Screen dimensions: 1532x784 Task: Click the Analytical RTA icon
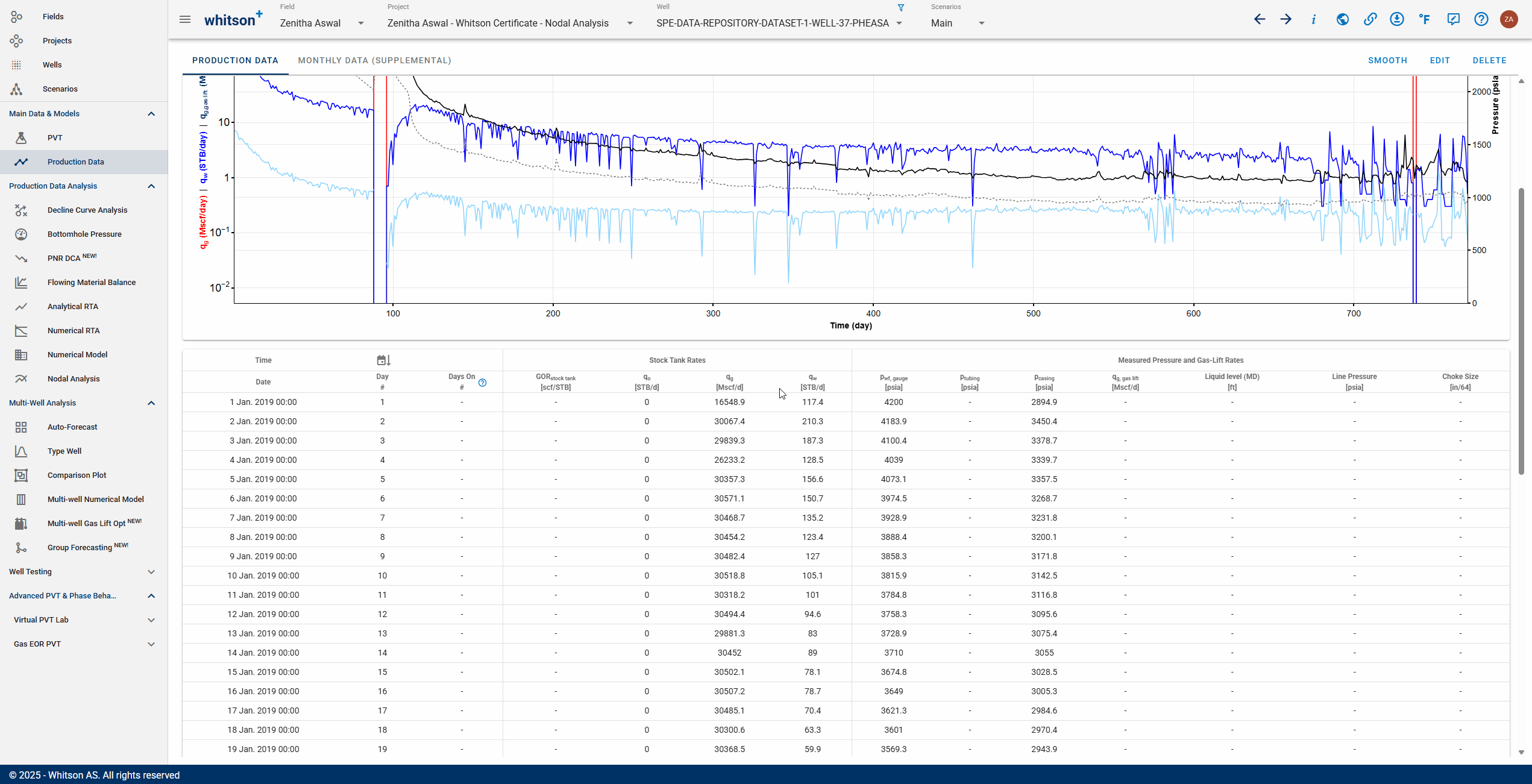(x=21, y=306)
